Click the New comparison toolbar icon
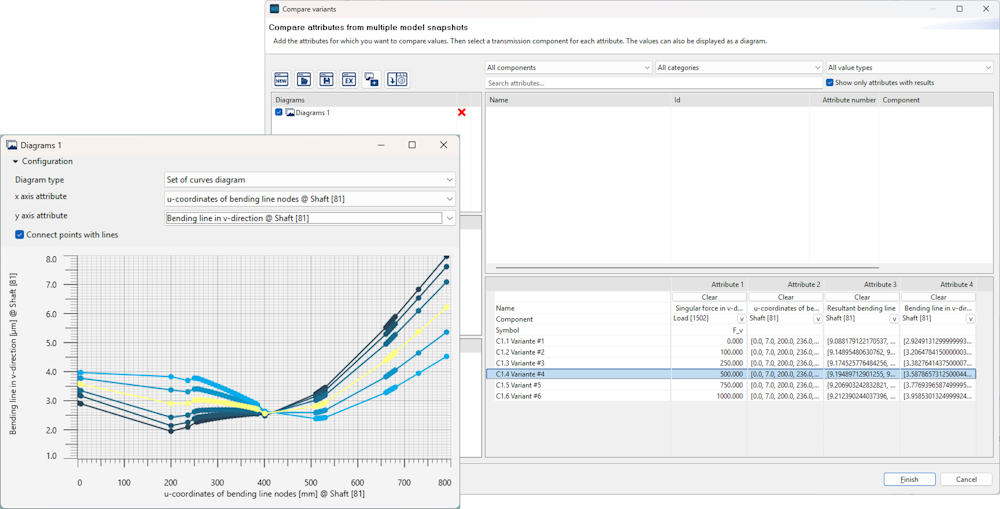 [281, 80]
